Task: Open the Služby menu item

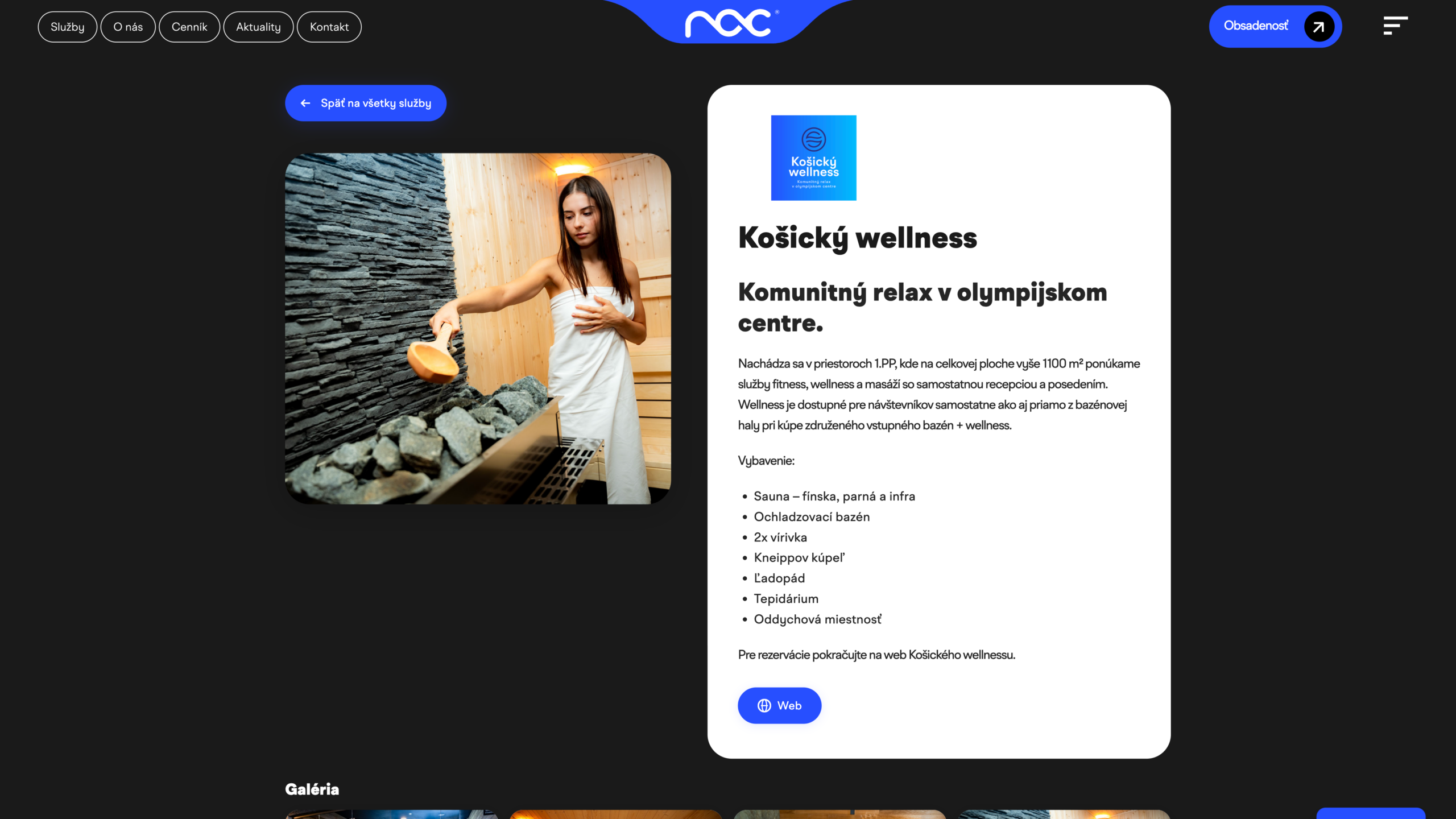Action: tap(67, 27)
